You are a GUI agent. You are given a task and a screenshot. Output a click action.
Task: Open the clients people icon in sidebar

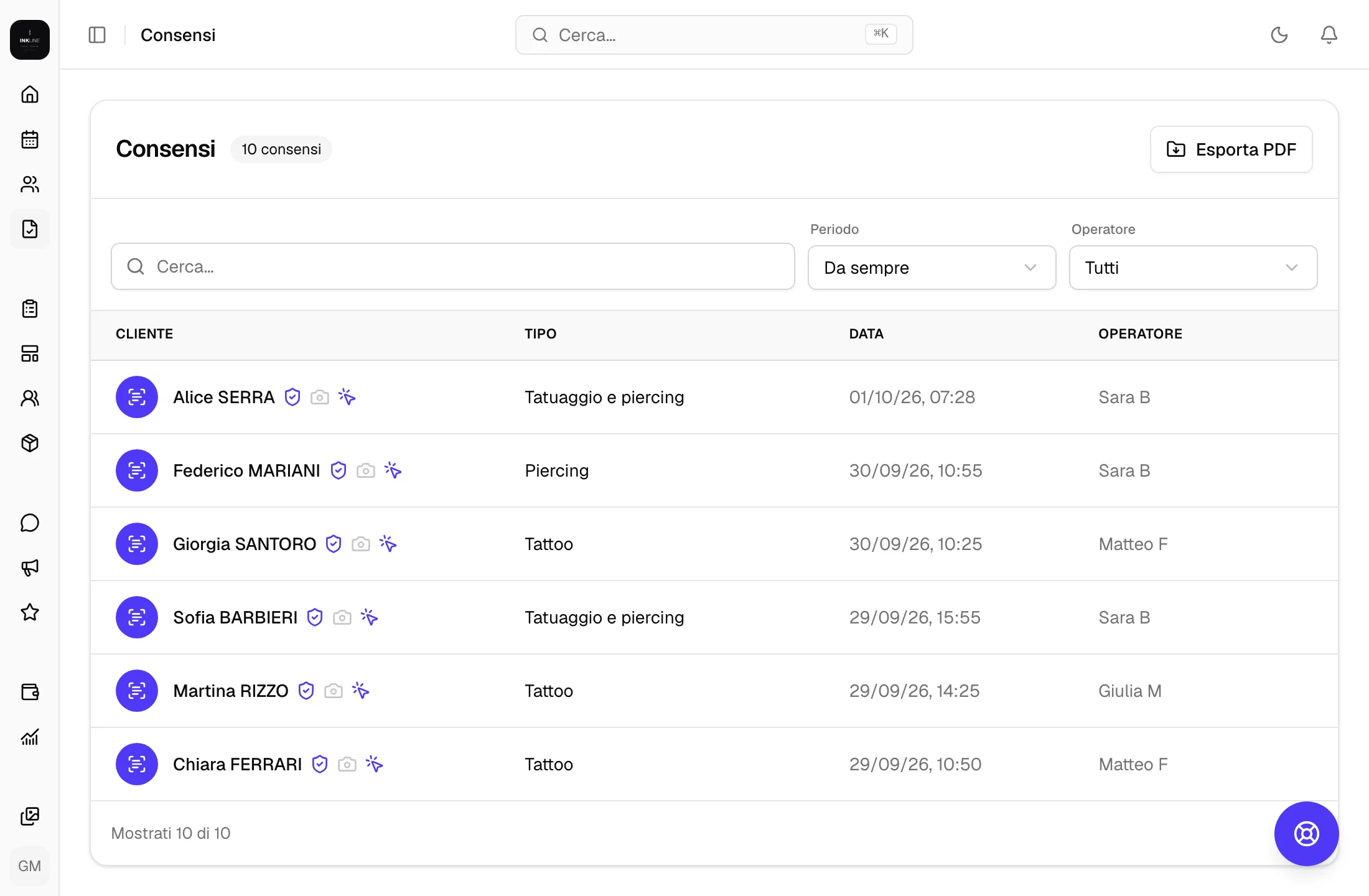tap(30, 184)
